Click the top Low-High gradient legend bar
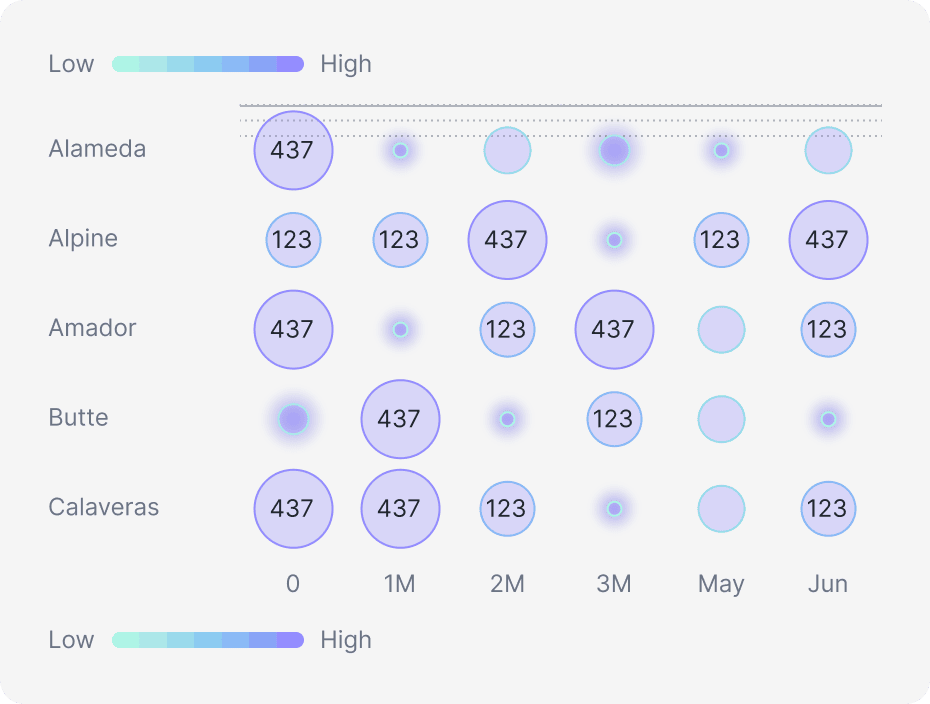 (208, 64)
